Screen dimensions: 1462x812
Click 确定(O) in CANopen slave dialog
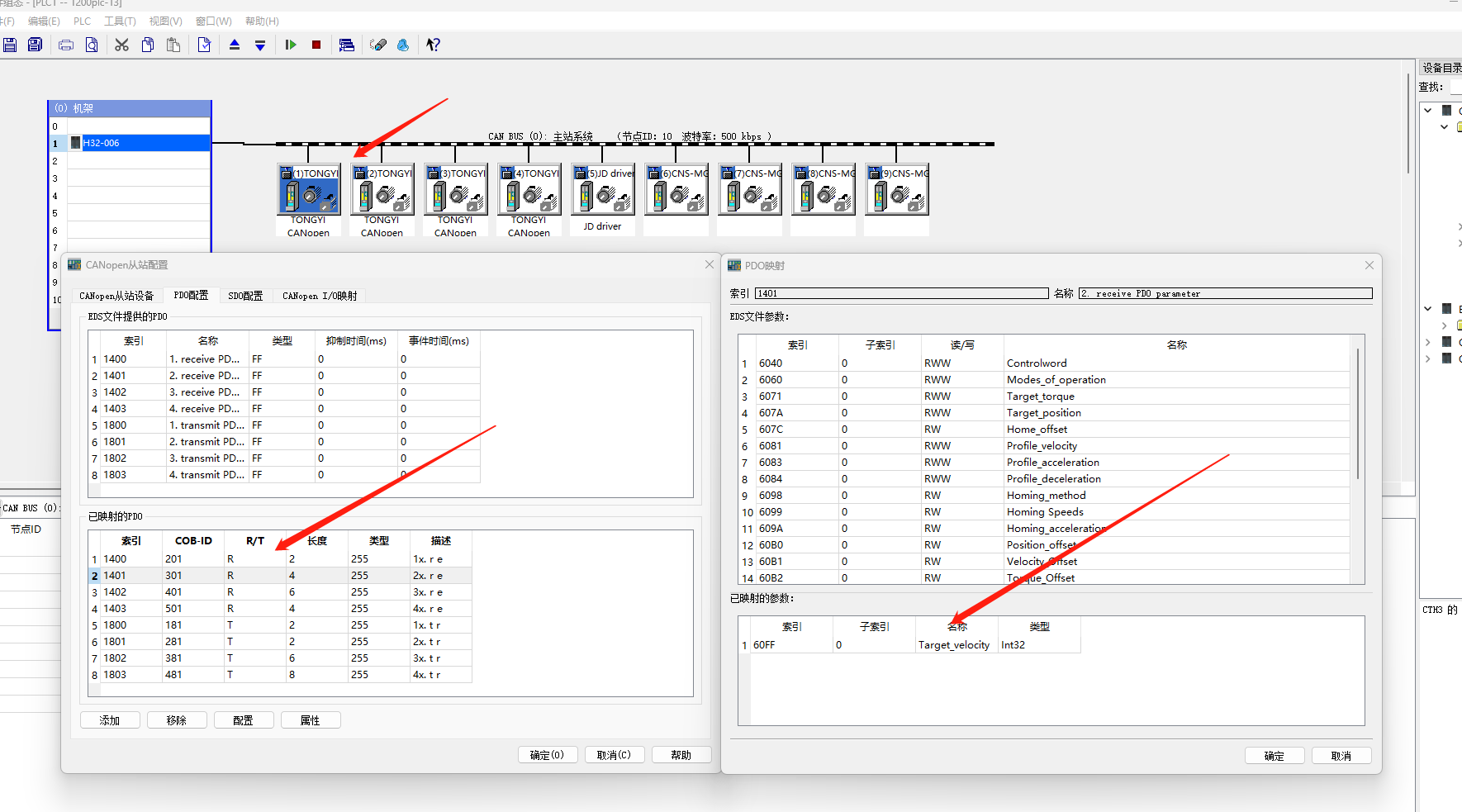(x=548, y=755)
